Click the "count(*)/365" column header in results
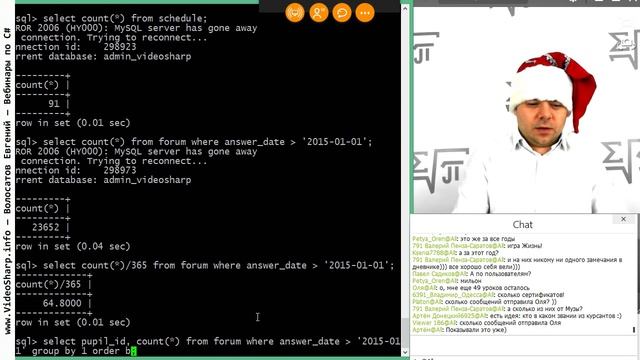Viewport: 640px width, 360px height. [48, 284]
